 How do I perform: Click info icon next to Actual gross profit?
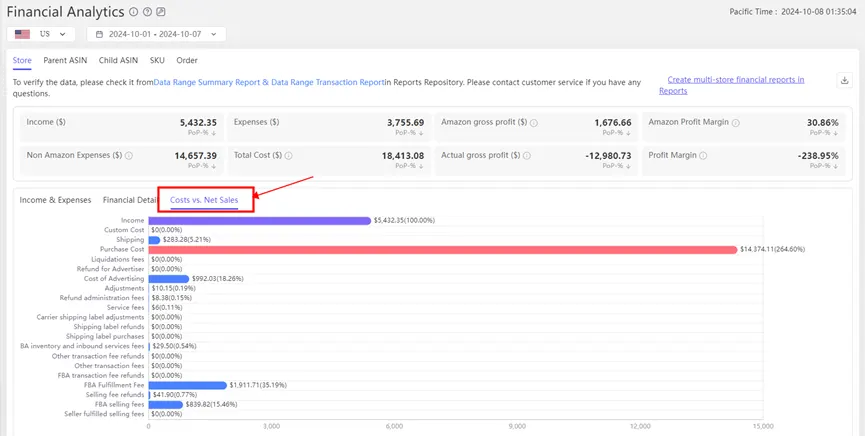[x=526, y=156]
